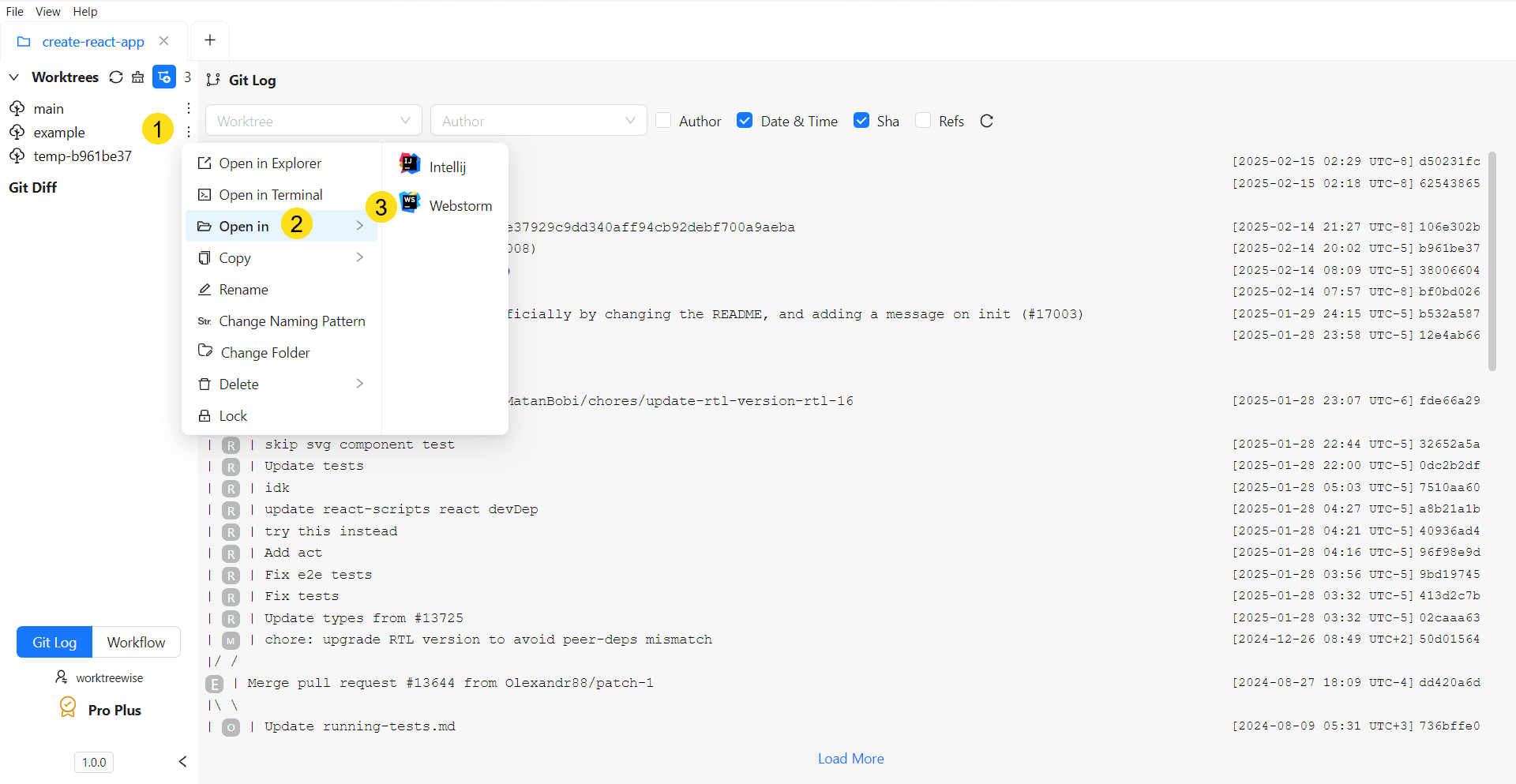Open the Author filter dropdown

pyautogui.click(x=538, y=120)
